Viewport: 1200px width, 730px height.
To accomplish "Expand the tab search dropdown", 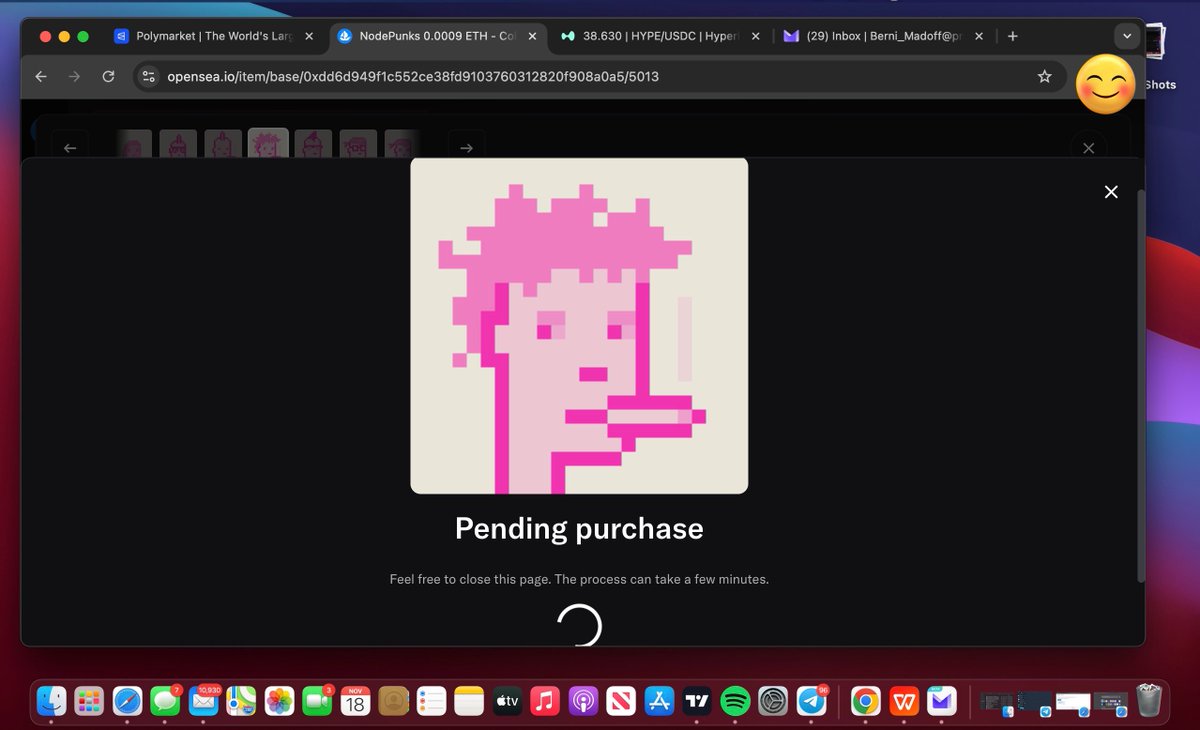I will [1127, 36].
